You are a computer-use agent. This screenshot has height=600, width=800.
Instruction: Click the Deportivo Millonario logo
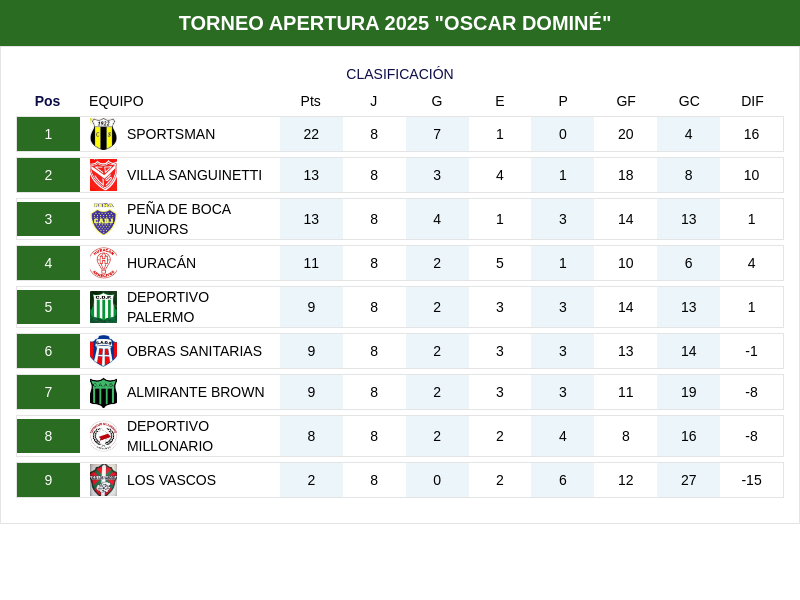click(x=103, y=436)
